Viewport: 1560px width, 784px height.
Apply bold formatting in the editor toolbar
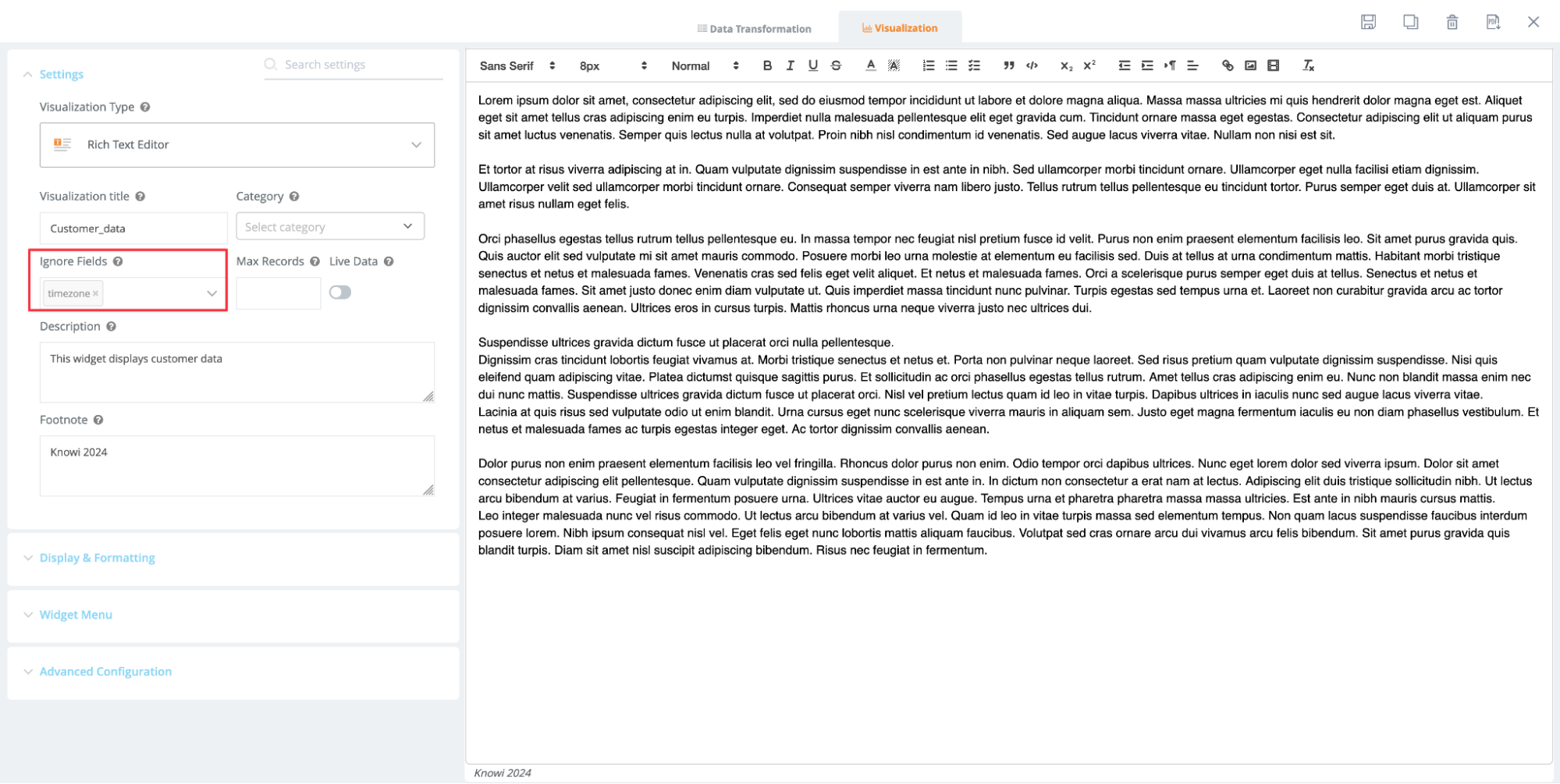point(767,66)
